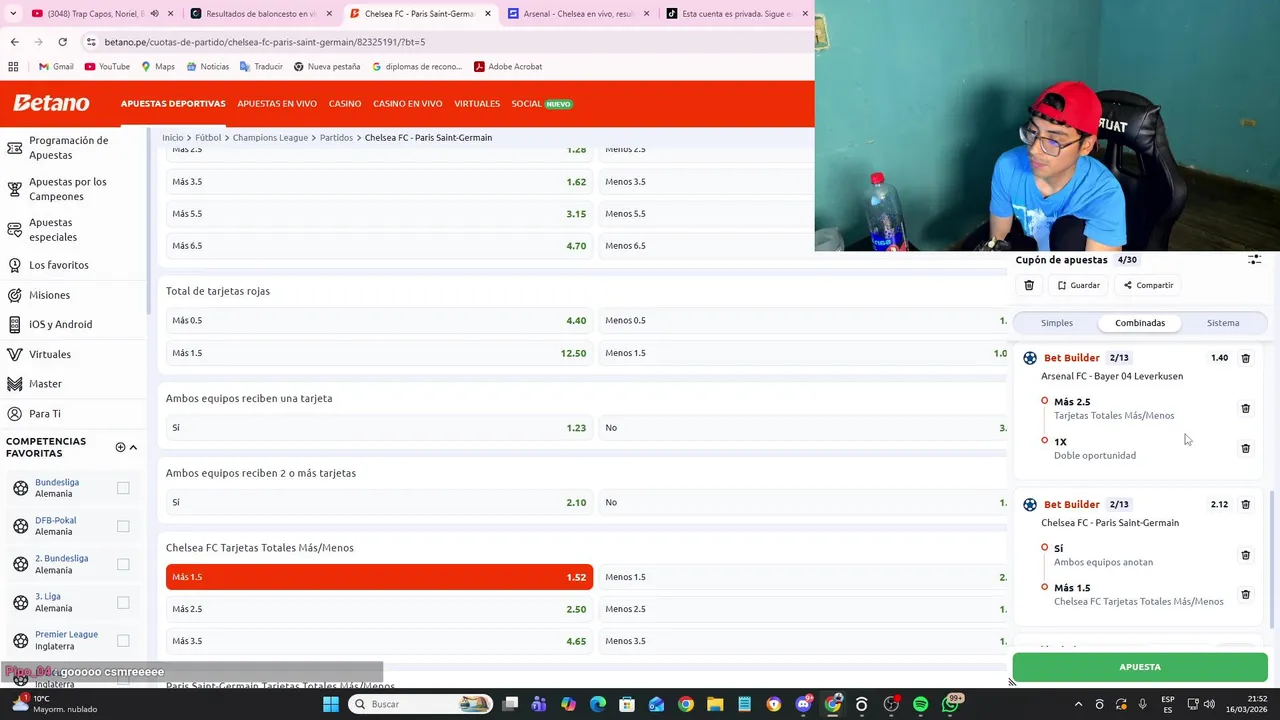Delete the 1X Doble oportunidad selection

1245,448
